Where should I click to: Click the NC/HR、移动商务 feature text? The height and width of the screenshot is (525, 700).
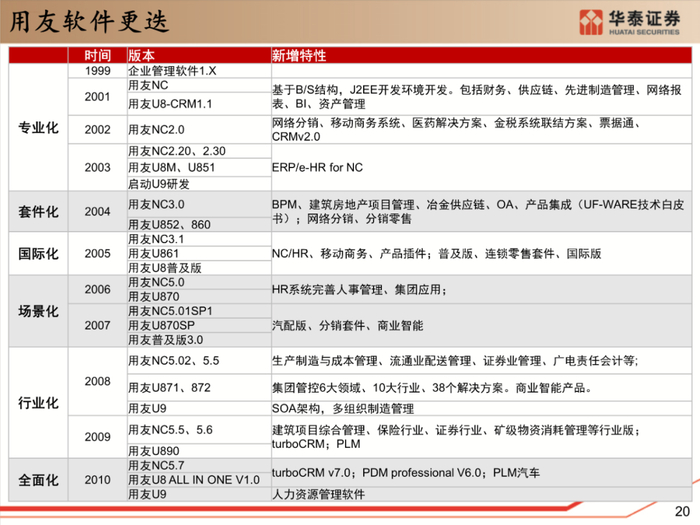436,254
